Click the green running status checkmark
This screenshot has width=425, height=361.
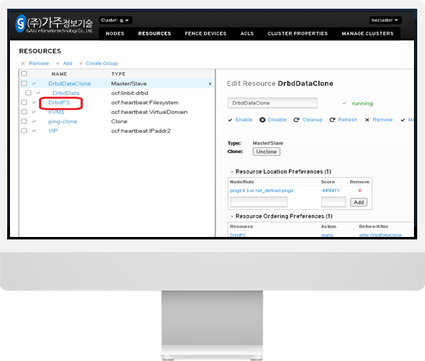click(x=344, y=103)
